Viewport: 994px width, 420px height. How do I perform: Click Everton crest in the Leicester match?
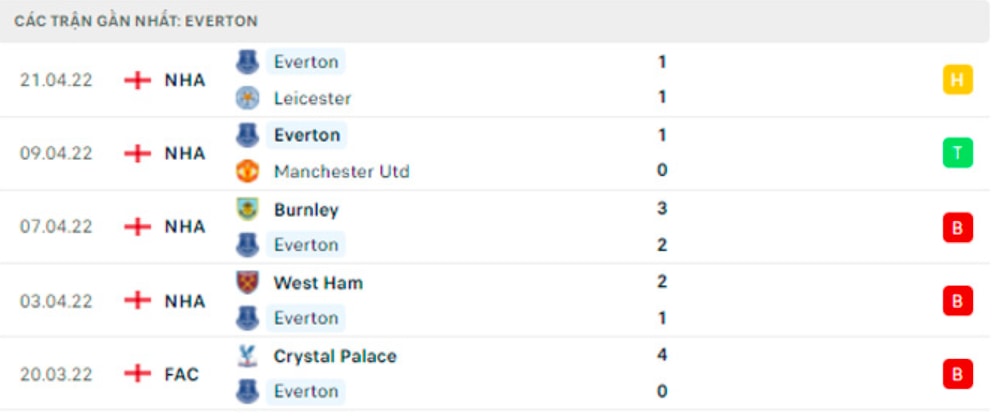[247, 62]
